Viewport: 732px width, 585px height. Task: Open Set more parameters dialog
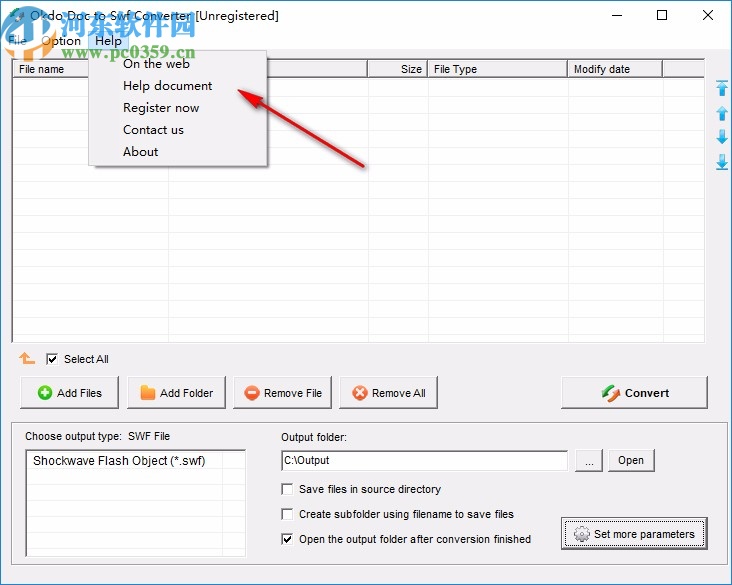tap(634, 533)
